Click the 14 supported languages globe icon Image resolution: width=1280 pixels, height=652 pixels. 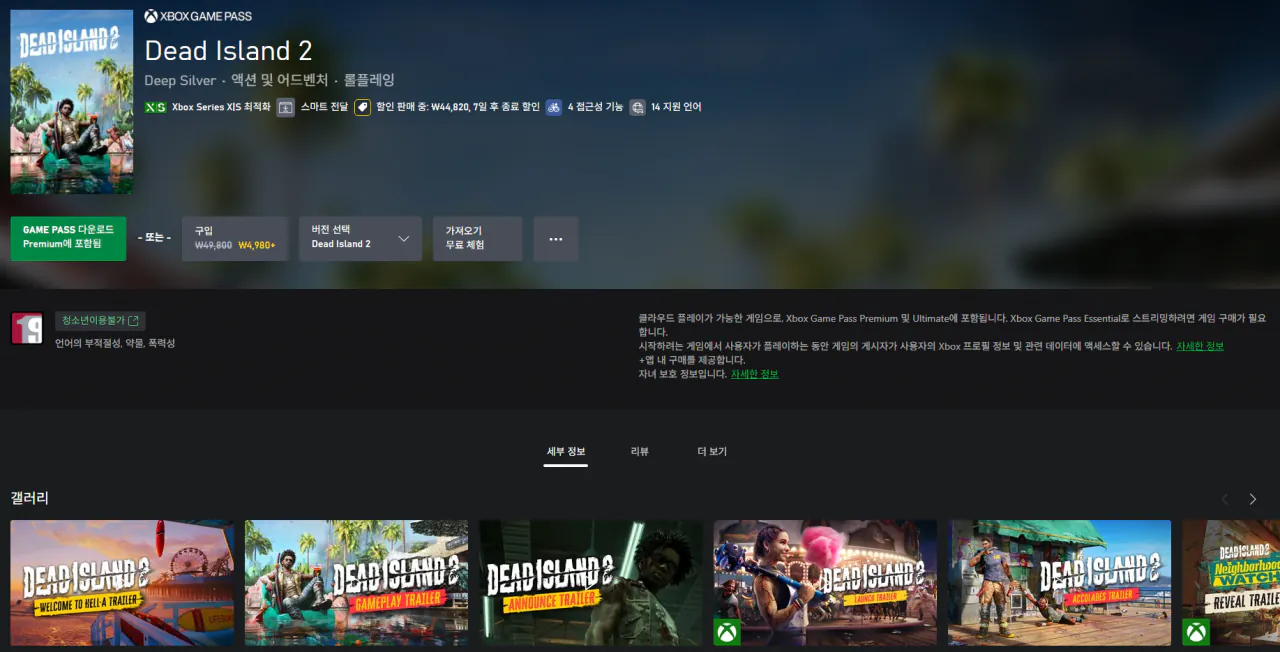click(x=636, y=106)
